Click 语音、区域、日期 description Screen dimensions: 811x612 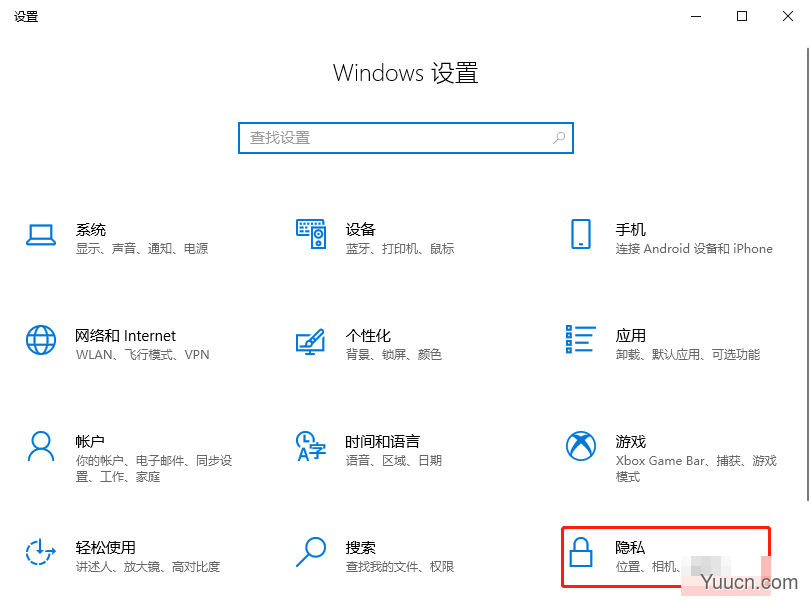coord(394,460)
